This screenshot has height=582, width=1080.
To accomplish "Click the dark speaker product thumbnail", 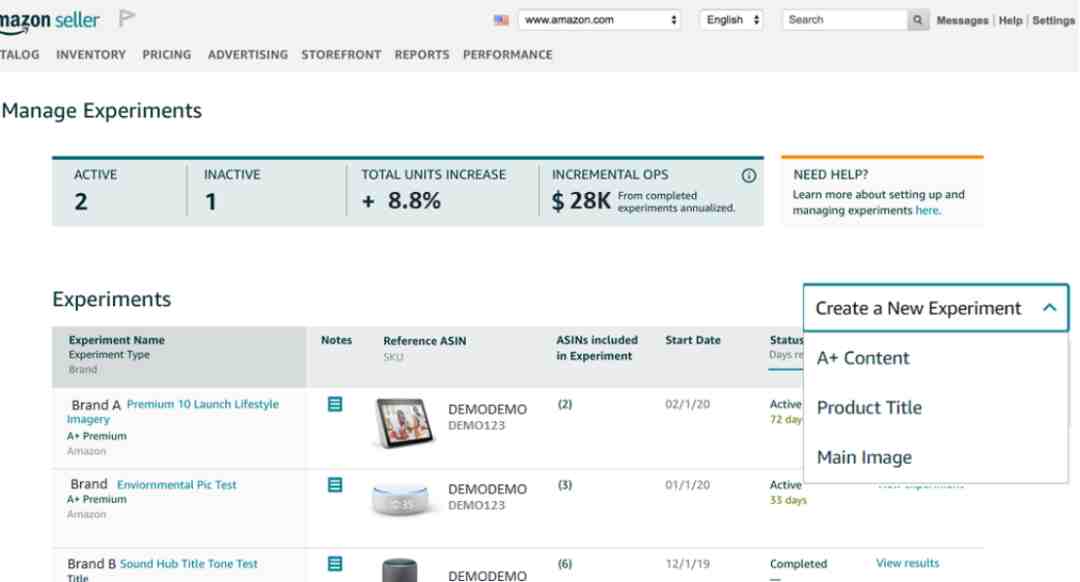I will pyautogui.click(x=399, y=570).
